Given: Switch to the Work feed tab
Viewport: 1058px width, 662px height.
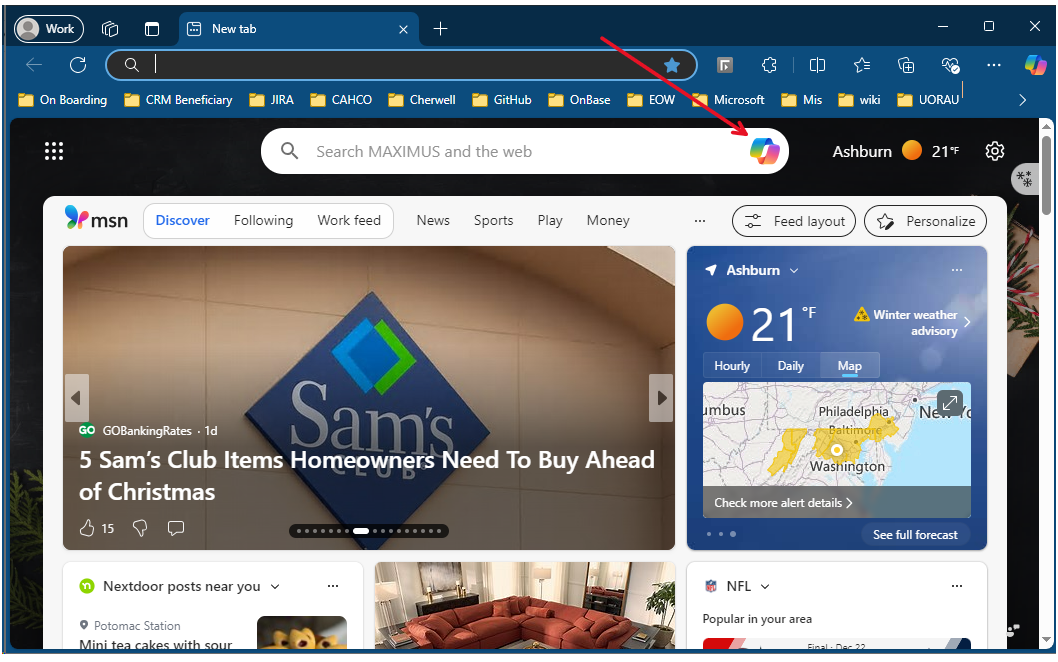Looking at the screenshot, I should tap(349, 221).
